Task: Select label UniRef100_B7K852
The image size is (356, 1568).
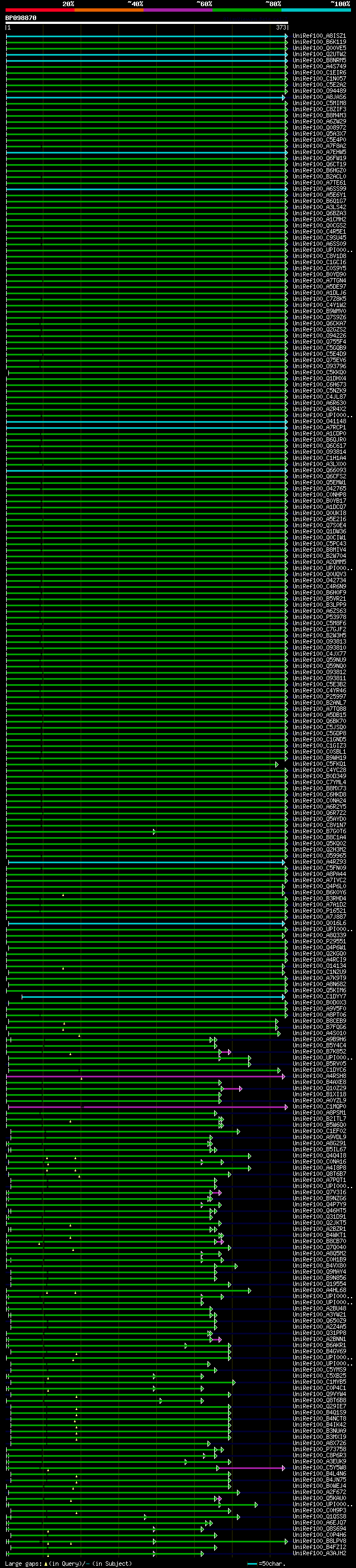Action: (x=319, y=1052)
